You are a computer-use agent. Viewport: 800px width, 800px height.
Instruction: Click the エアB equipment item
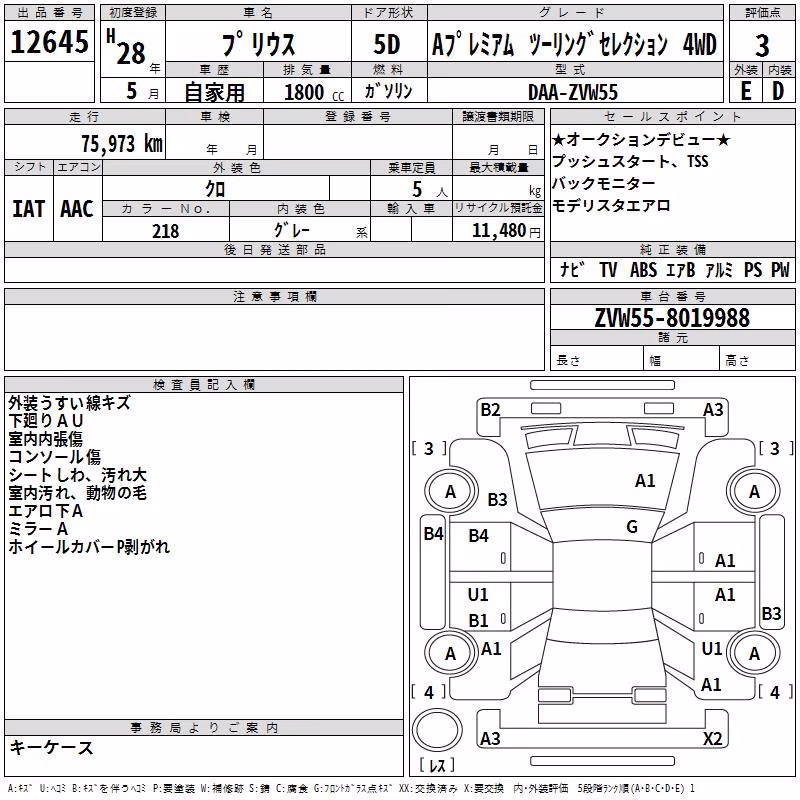tap(681, 269)
